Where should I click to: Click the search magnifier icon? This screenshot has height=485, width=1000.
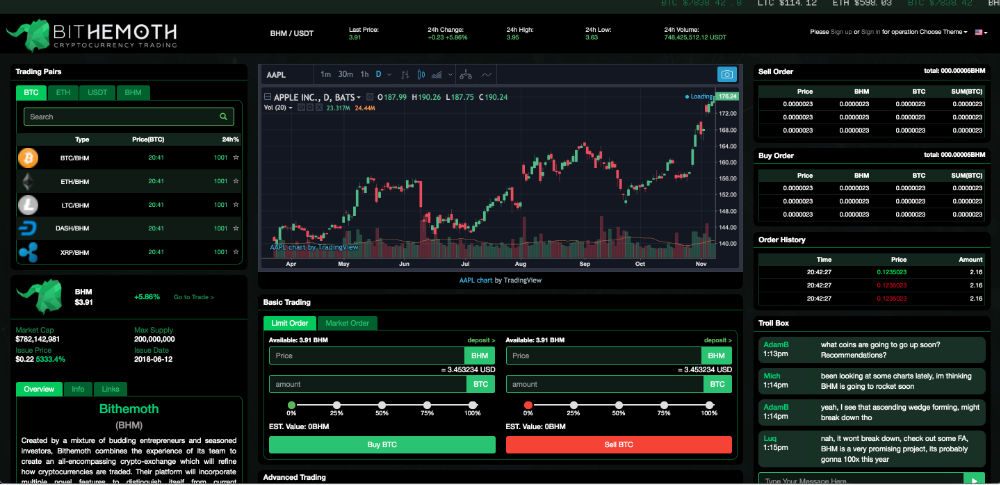point(223,117)
